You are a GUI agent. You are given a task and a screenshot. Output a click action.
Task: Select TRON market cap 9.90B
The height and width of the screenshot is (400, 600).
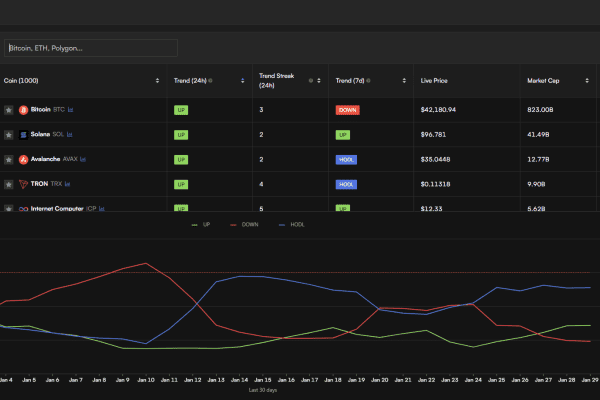[x=536, y=184]
